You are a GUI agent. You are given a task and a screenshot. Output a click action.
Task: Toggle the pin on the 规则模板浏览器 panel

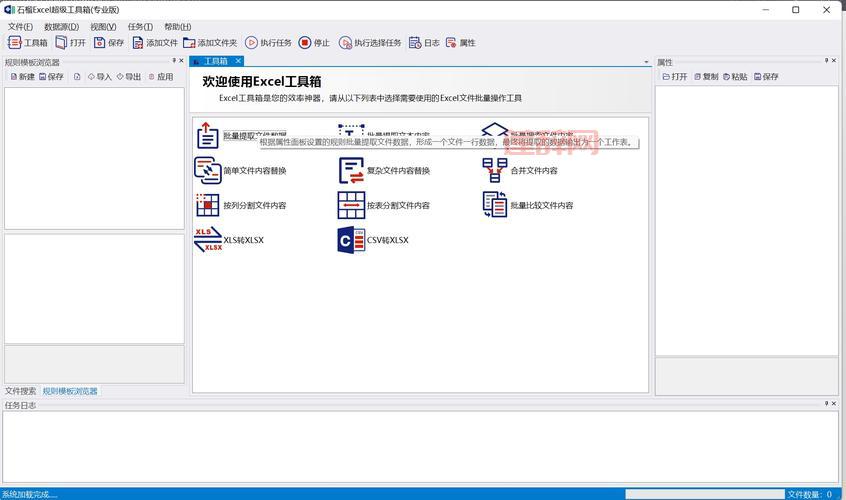[171, 62]
